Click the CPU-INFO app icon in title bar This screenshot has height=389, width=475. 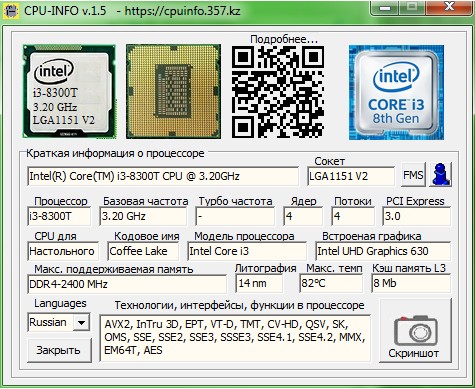coord(11,11)
